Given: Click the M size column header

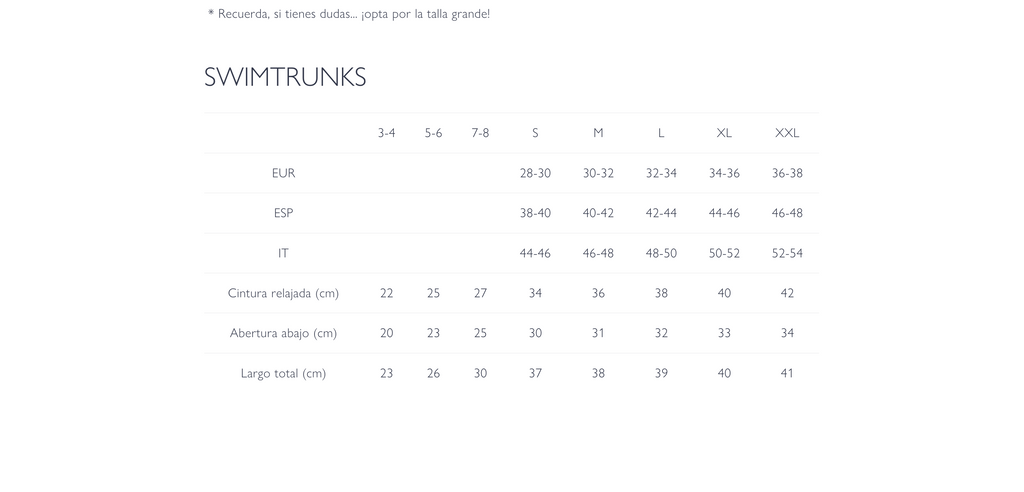Looking at the screenshot, I should pos(598,133).
